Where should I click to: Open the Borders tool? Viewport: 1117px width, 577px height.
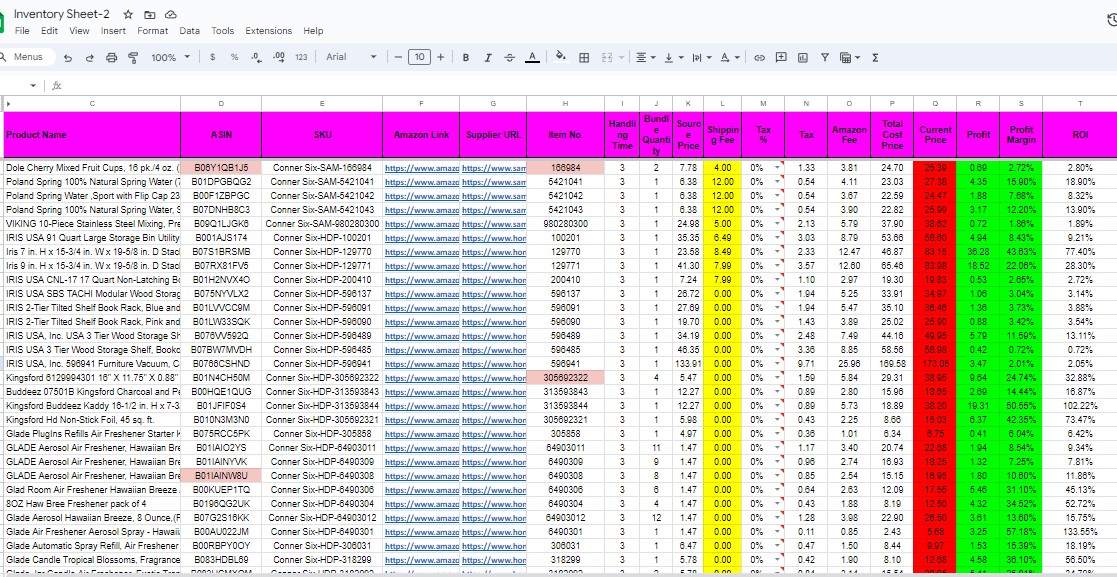coord(584,58)
